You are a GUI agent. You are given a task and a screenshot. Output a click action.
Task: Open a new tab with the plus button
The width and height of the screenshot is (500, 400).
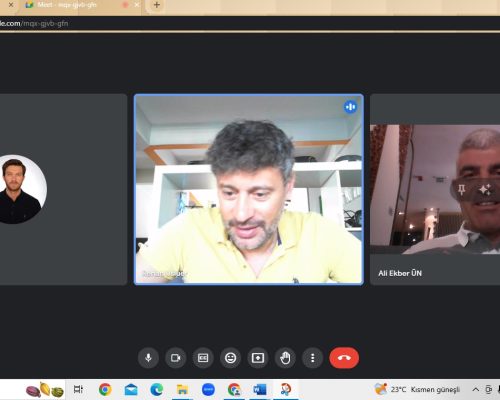tap(157, 5)
